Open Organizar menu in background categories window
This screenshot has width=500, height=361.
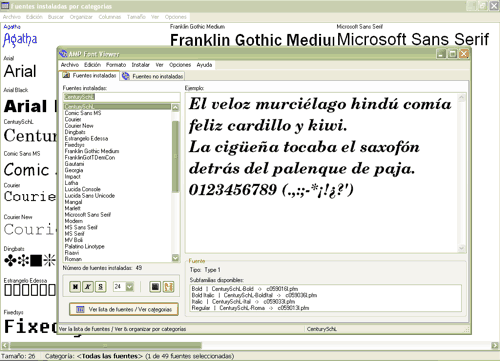point(81,17)
